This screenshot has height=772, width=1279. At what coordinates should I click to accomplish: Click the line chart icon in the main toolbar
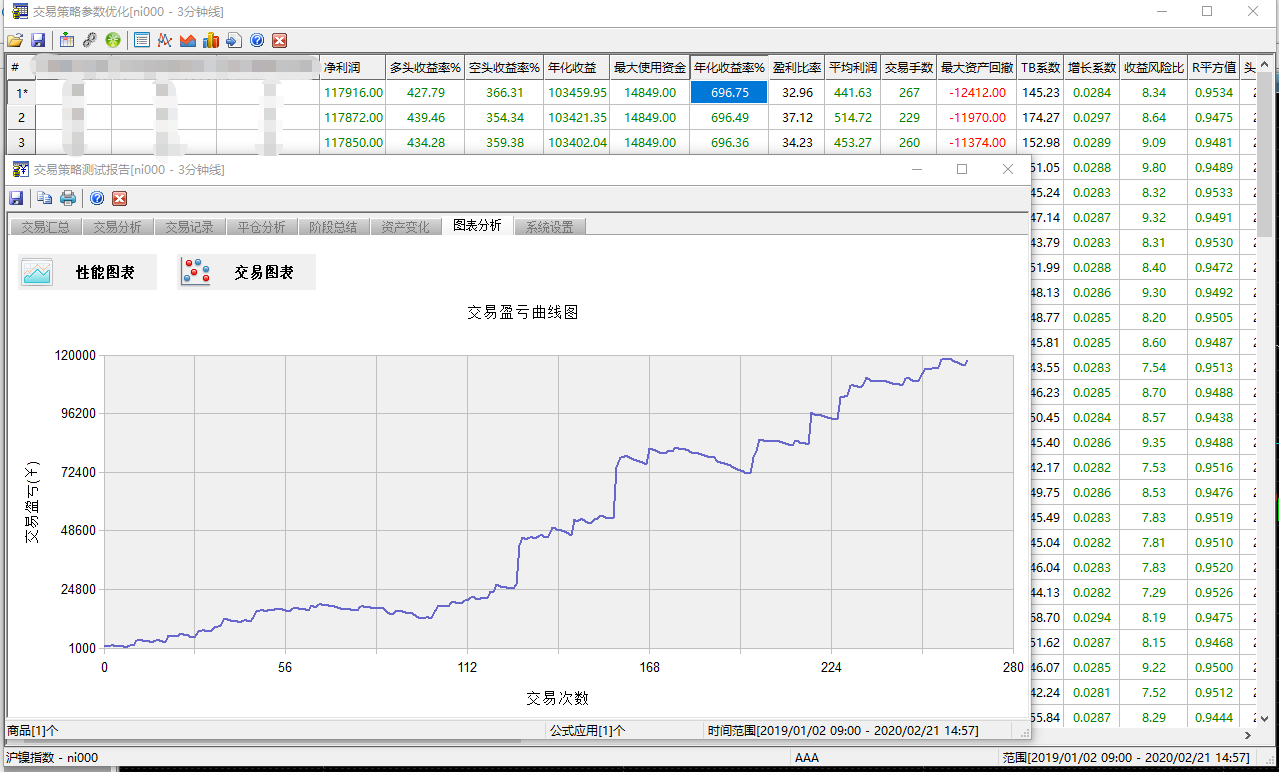pos(164,40)
